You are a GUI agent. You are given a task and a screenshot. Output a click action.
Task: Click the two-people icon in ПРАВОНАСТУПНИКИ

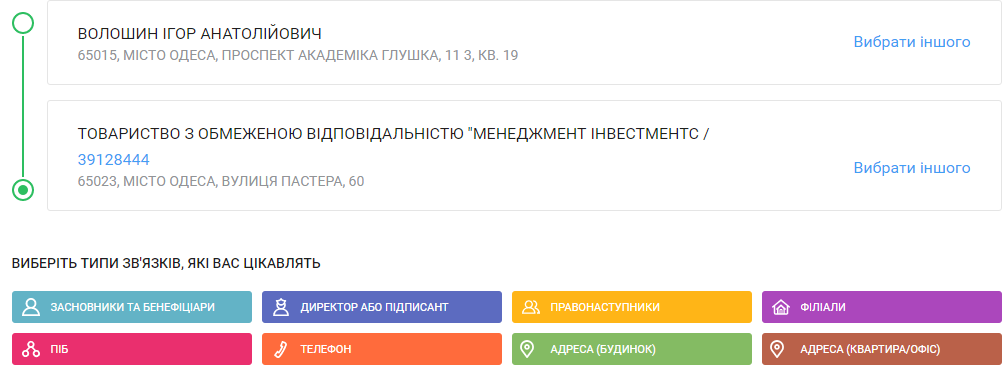[531, 307]
